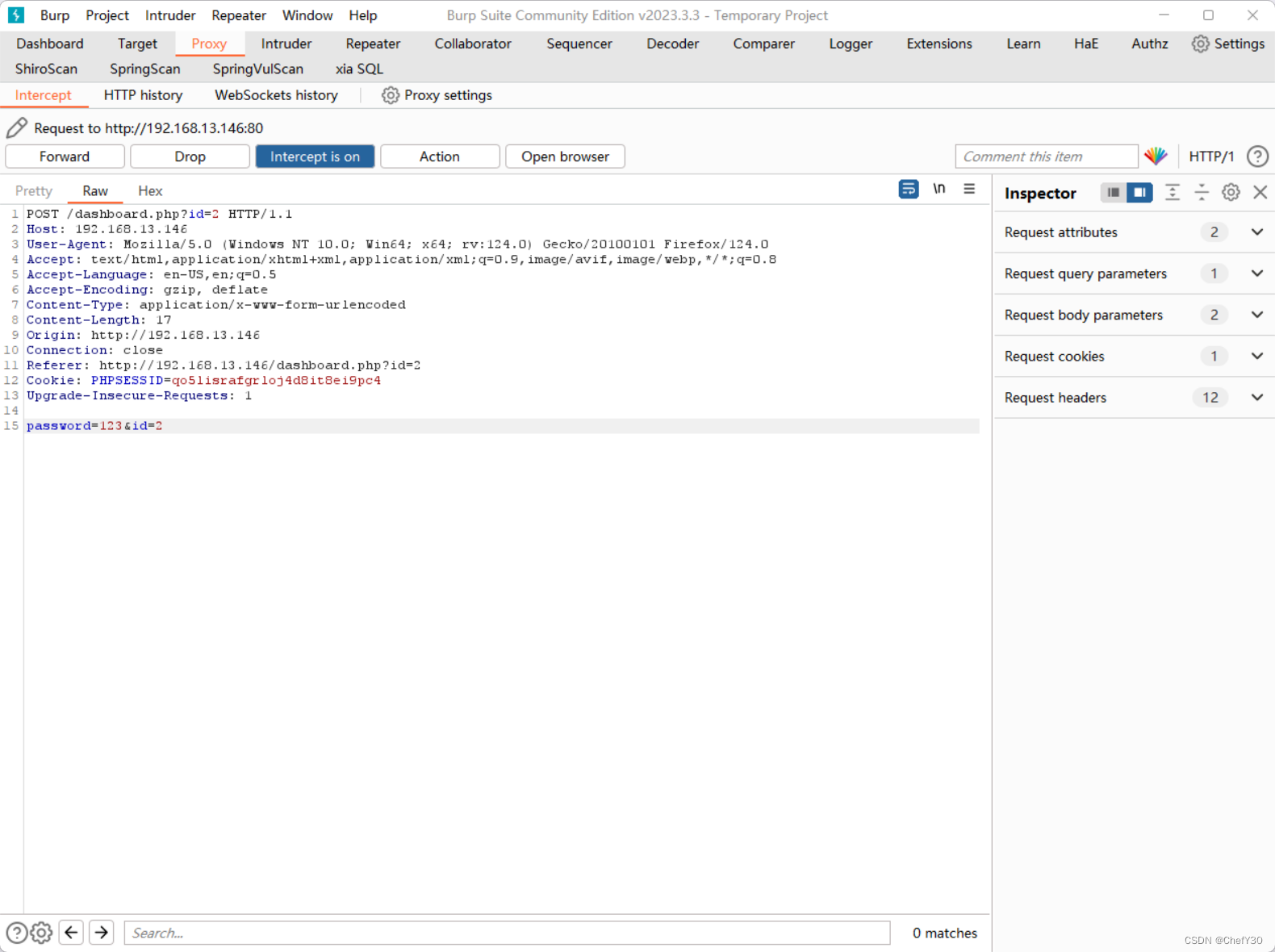Click the Open browser button
This screenshot has width=1275, height=952.
(x=565, y=157)
